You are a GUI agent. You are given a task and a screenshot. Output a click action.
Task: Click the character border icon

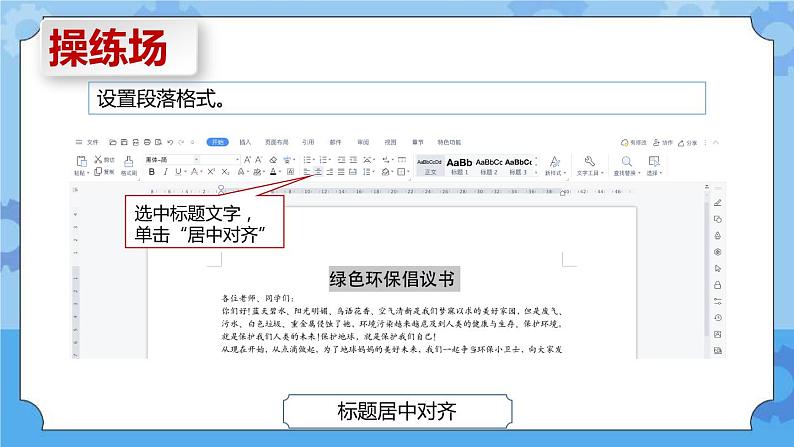tap(290, 172)
